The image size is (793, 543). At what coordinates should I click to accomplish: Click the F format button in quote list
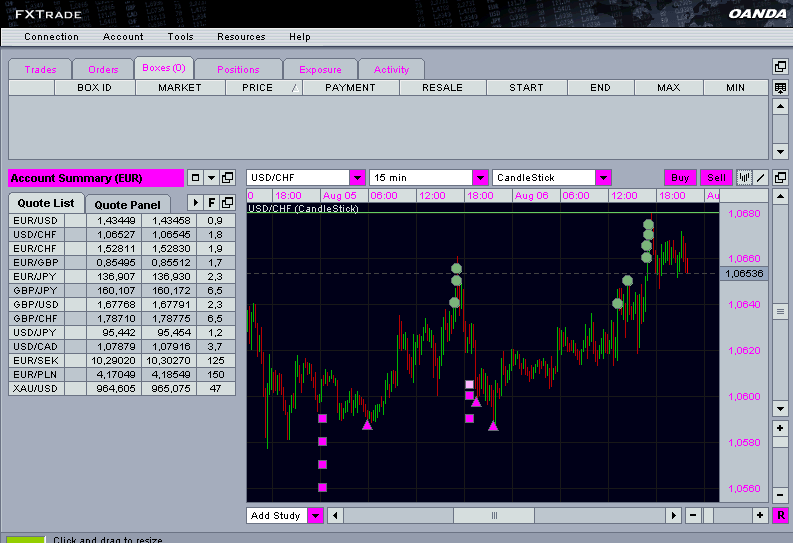211,203
